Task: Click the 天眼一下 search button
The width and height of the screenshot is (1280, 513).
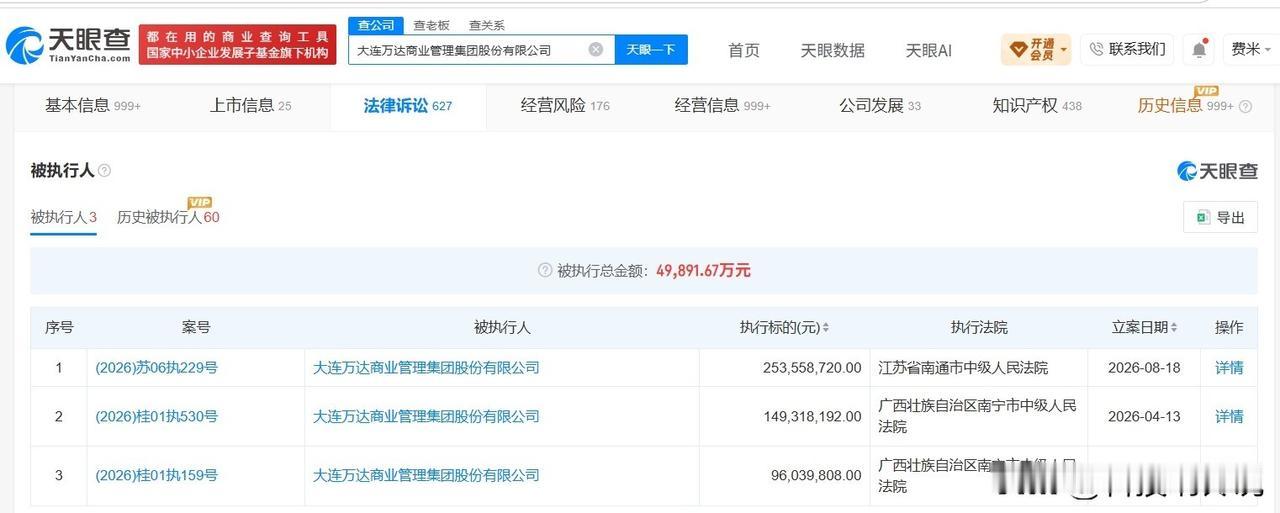Action: tap(651, 49)
